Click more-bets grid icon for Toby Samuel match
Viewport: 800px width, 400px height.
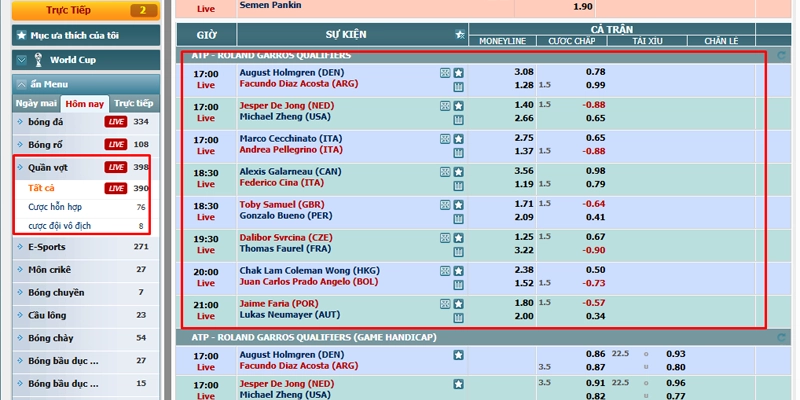tap(445, 205)
